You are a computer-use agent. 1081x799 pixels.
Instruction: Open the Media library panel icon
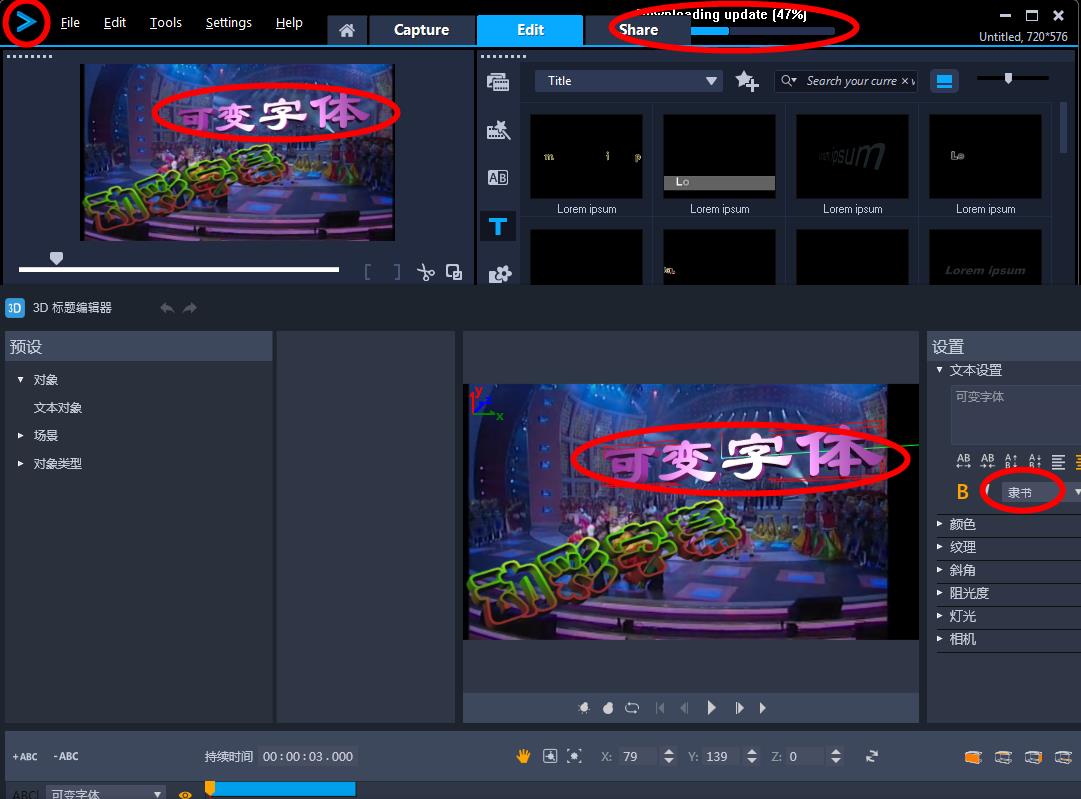coord(498,82)
